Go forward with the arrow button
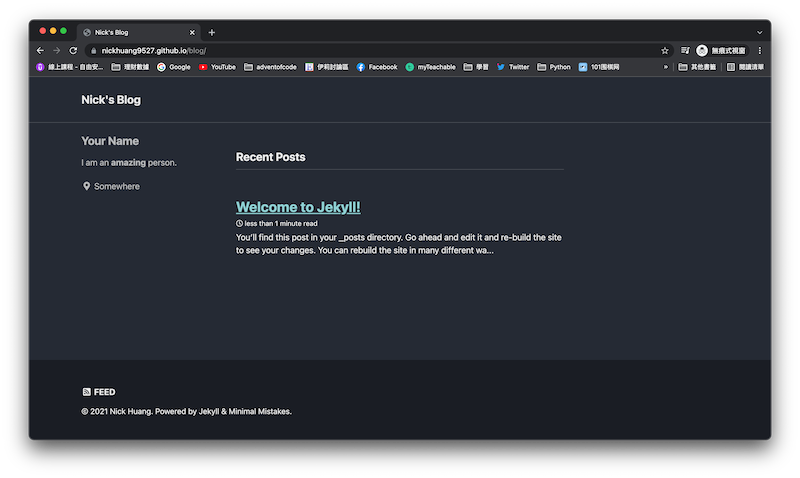The width and height of the screenshot is (800, 478). coord(57,51)
